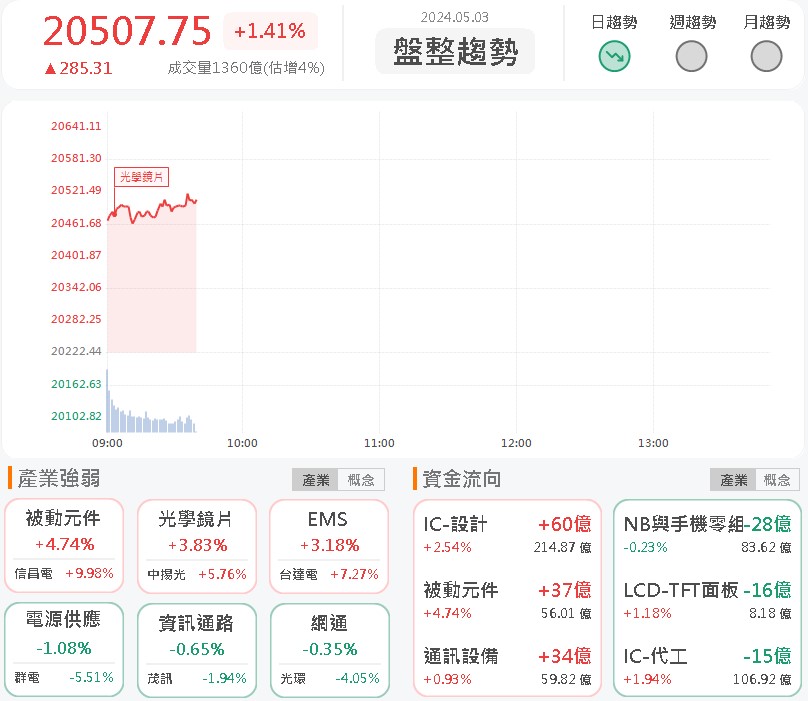
Task: Click the IC-代工 -15億 outflow row
Action: point(707,666)
